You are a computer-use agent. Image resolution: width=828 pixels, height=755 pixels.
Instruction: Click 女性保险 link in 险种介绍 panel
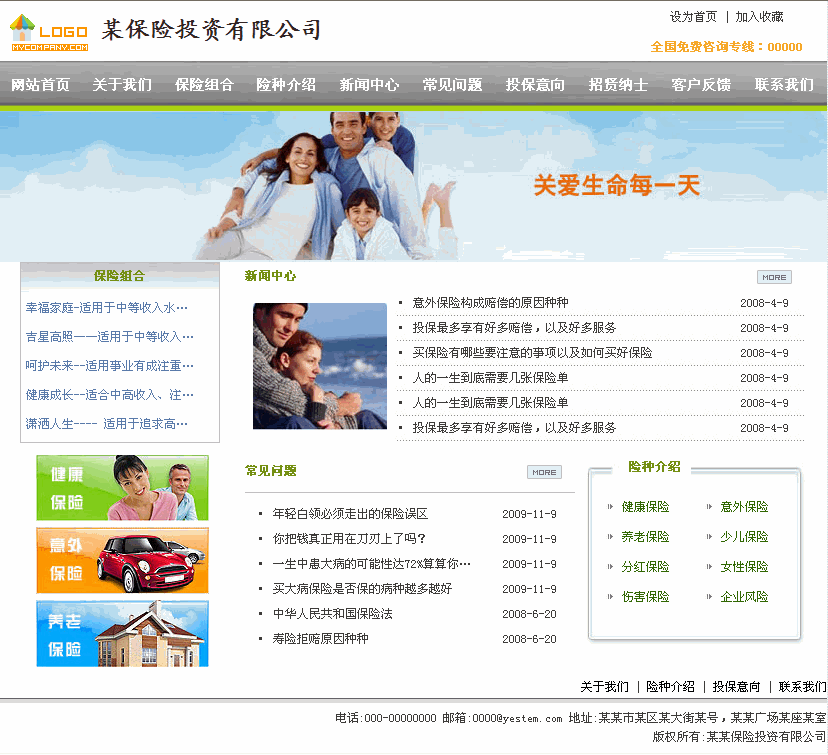pos(744,567)
